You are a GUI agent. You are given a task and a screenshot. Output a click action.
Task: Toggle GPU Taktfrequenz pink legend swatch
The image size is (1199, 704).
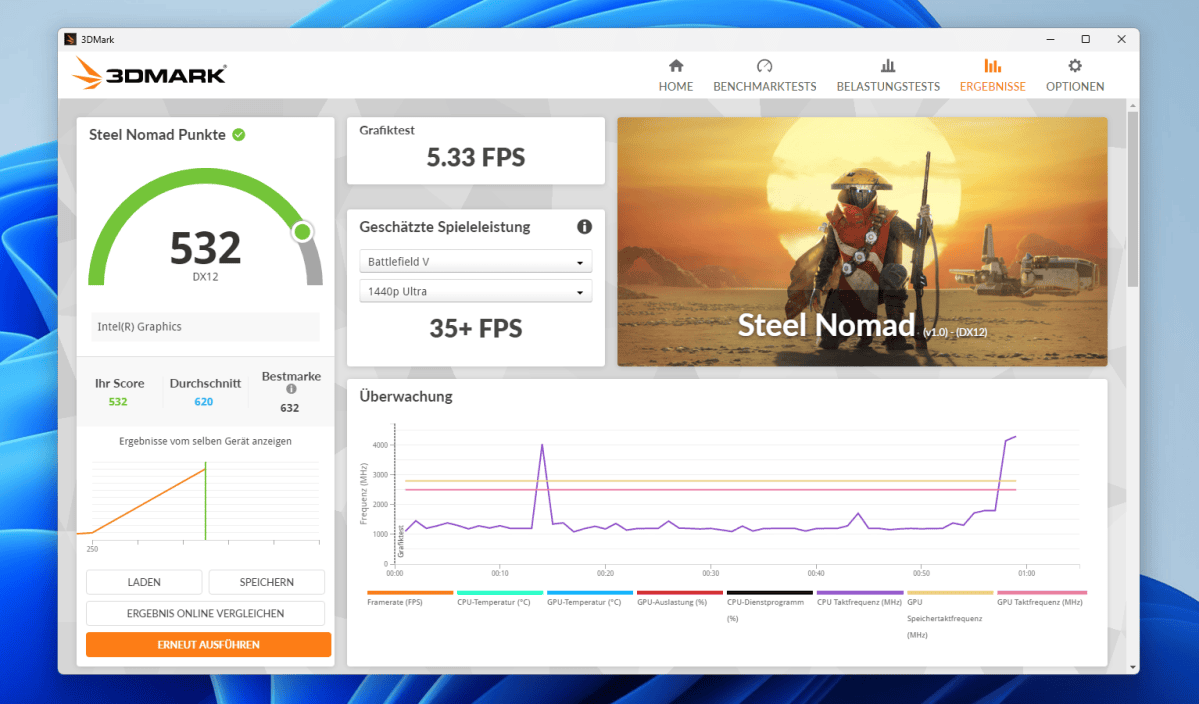coord(1041,592)
